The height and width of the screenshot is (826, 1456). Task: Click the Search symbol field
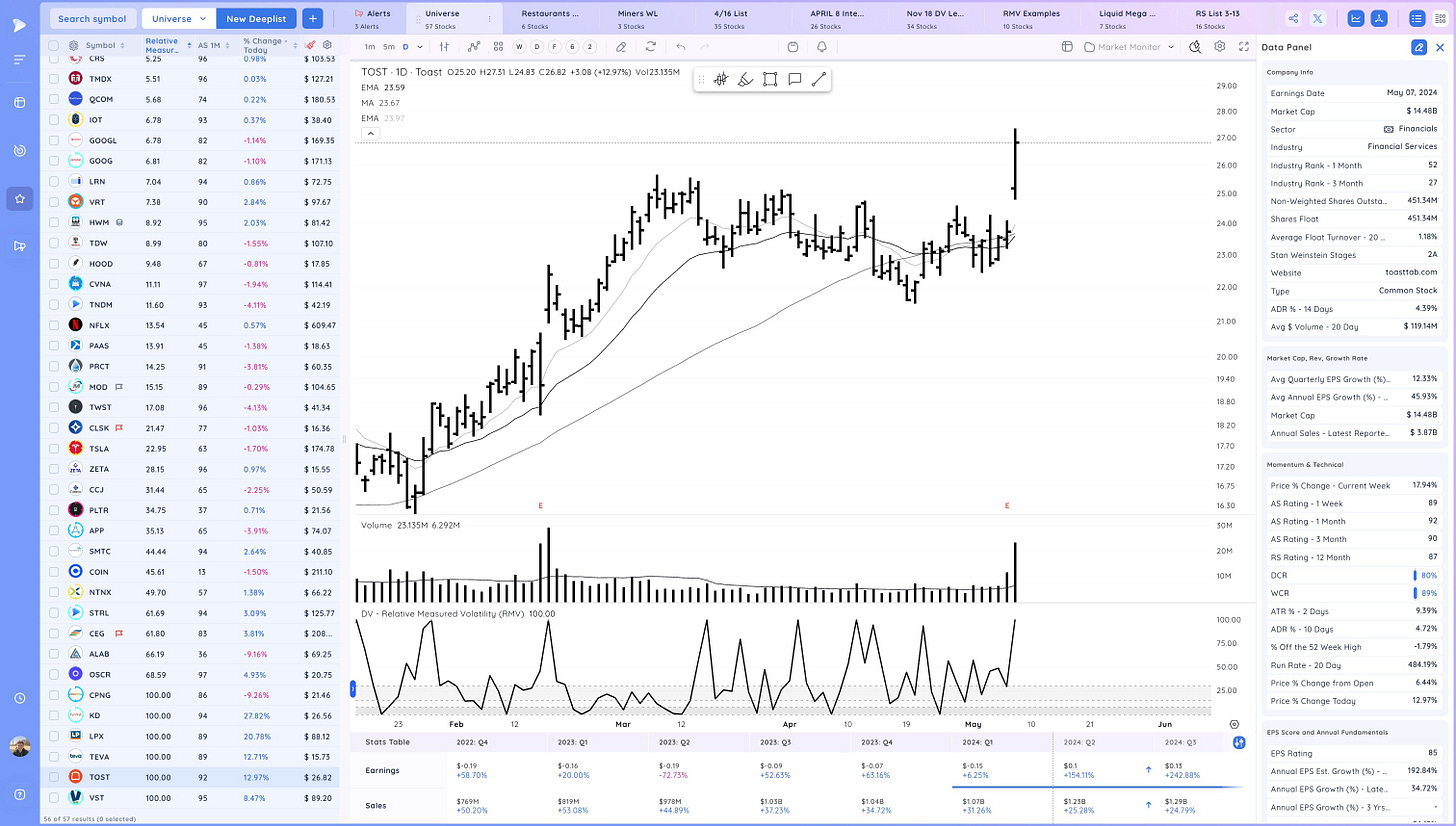[92, 18]
